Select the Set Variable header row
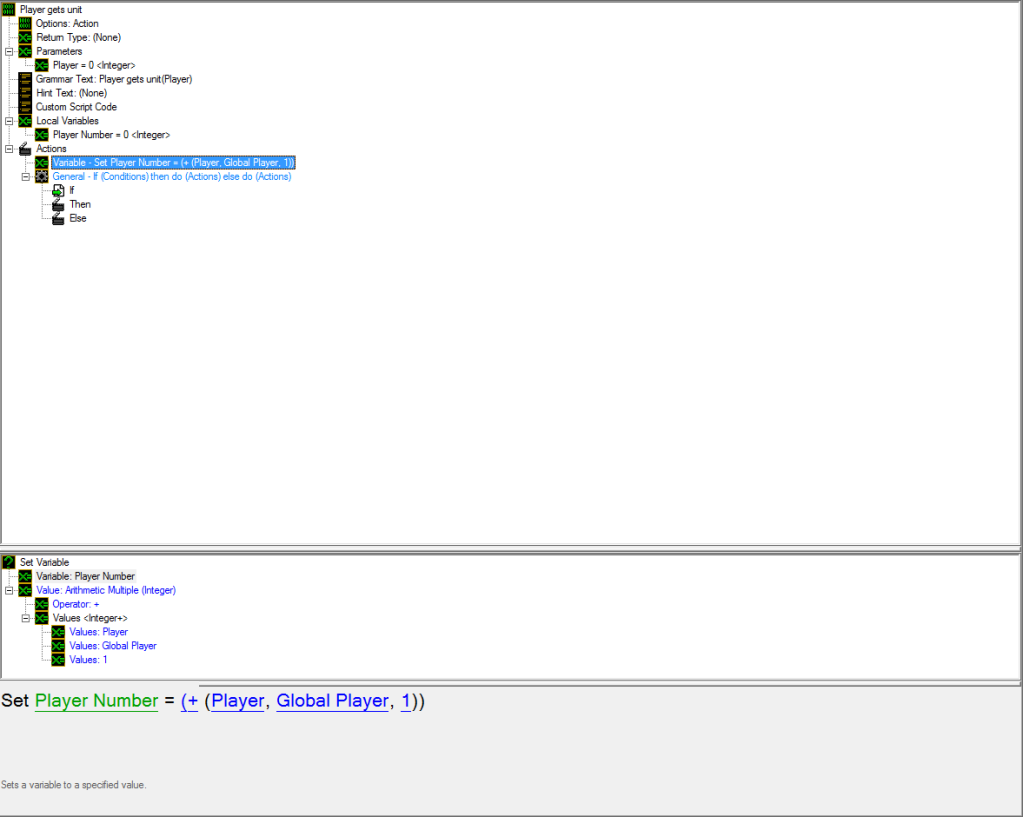The image size is (1023, 817). click(x=44, y=562)
